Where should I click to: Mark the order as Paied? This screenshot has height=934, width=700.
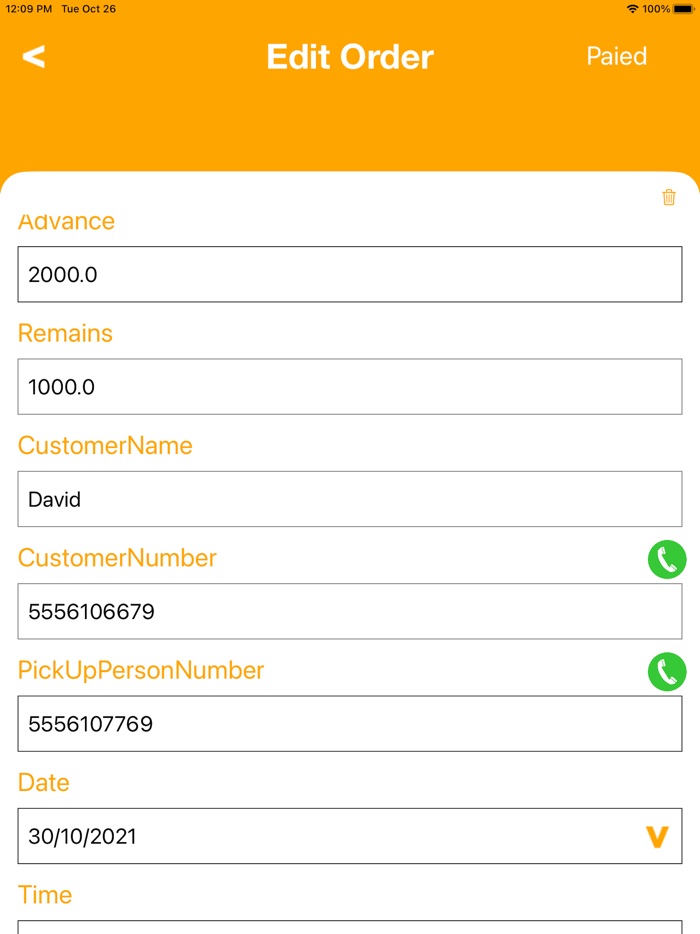(616, 56)
